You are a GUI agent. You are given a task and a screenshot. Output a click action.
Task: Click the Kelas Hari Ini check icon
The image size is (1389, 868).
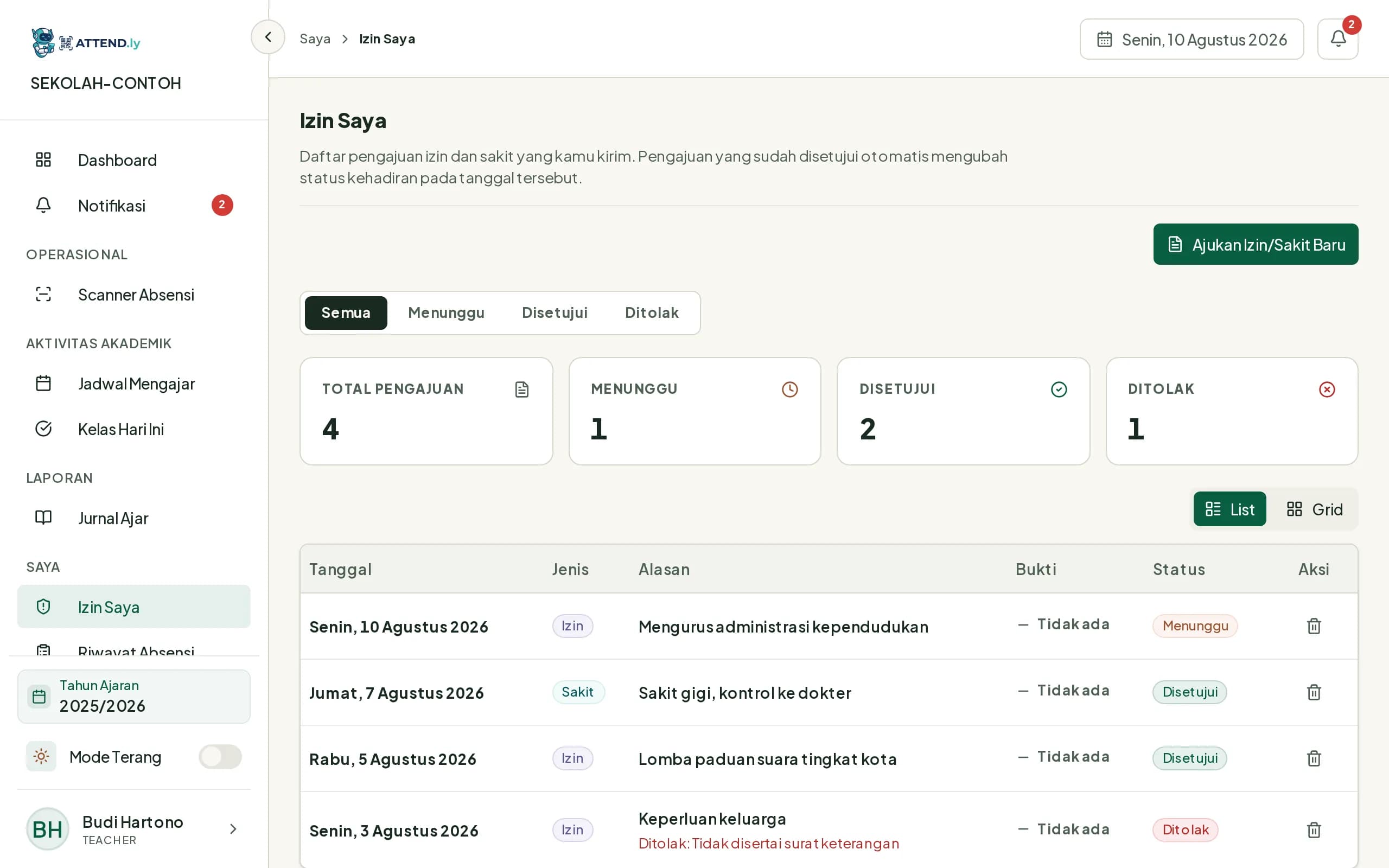pos(43,429)
